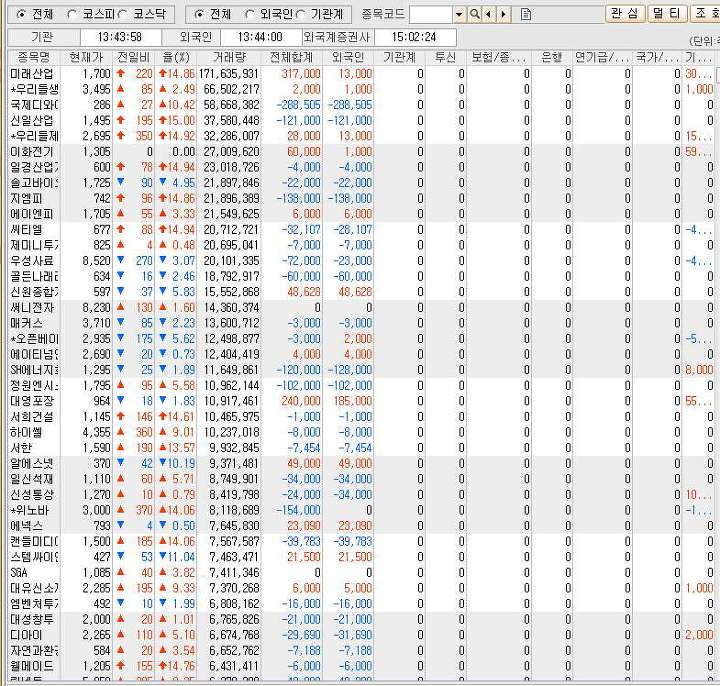
Task: Click volume value 171,635,931
Action: coord(229,74)
